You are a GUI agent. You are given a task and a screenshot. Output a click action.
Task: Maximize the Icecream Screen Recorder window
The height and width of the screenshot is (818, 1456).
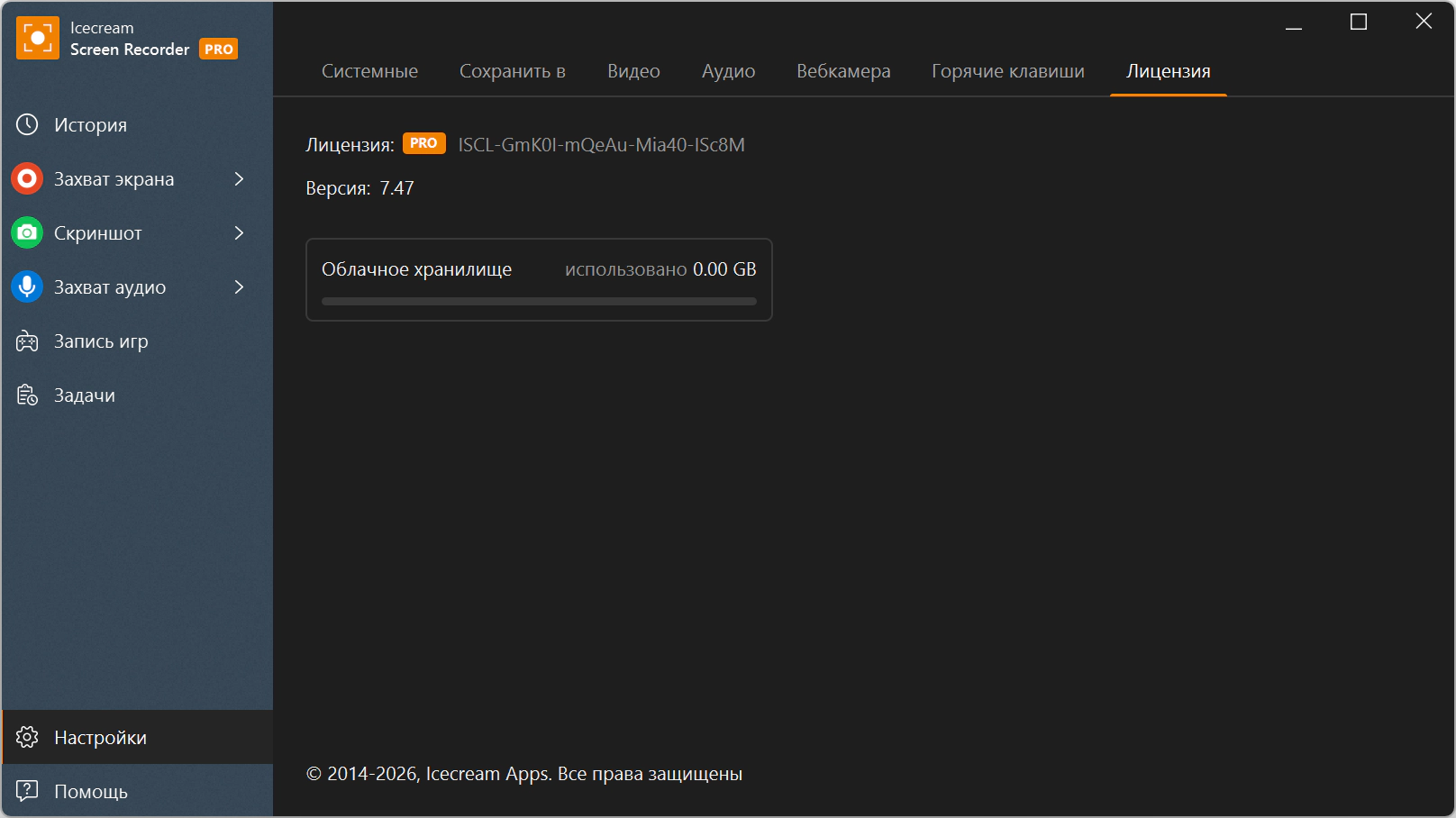coord(1359,23)
